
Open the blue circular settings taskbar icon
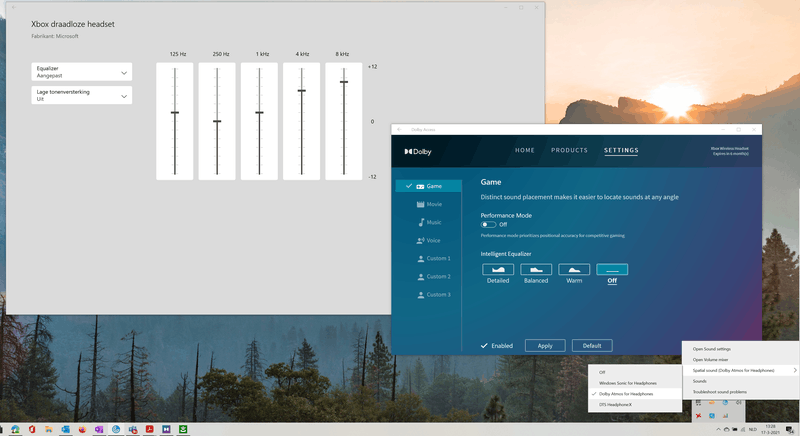click(x=116, y=429)
